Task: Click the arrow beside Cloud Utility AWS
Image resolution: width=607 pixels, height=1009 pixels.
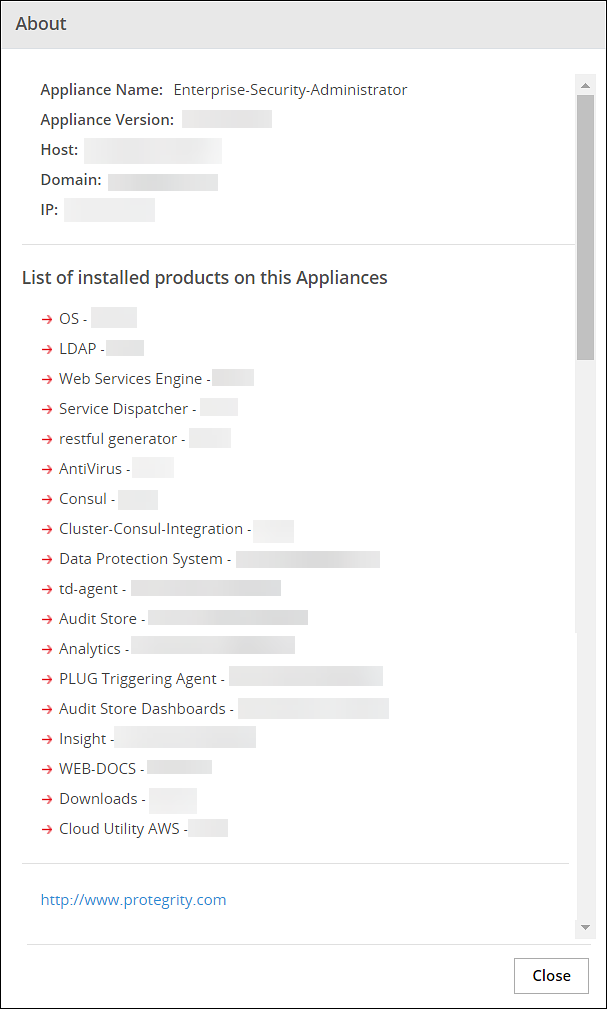Action: pyautogui.click(x=46, y=829)
